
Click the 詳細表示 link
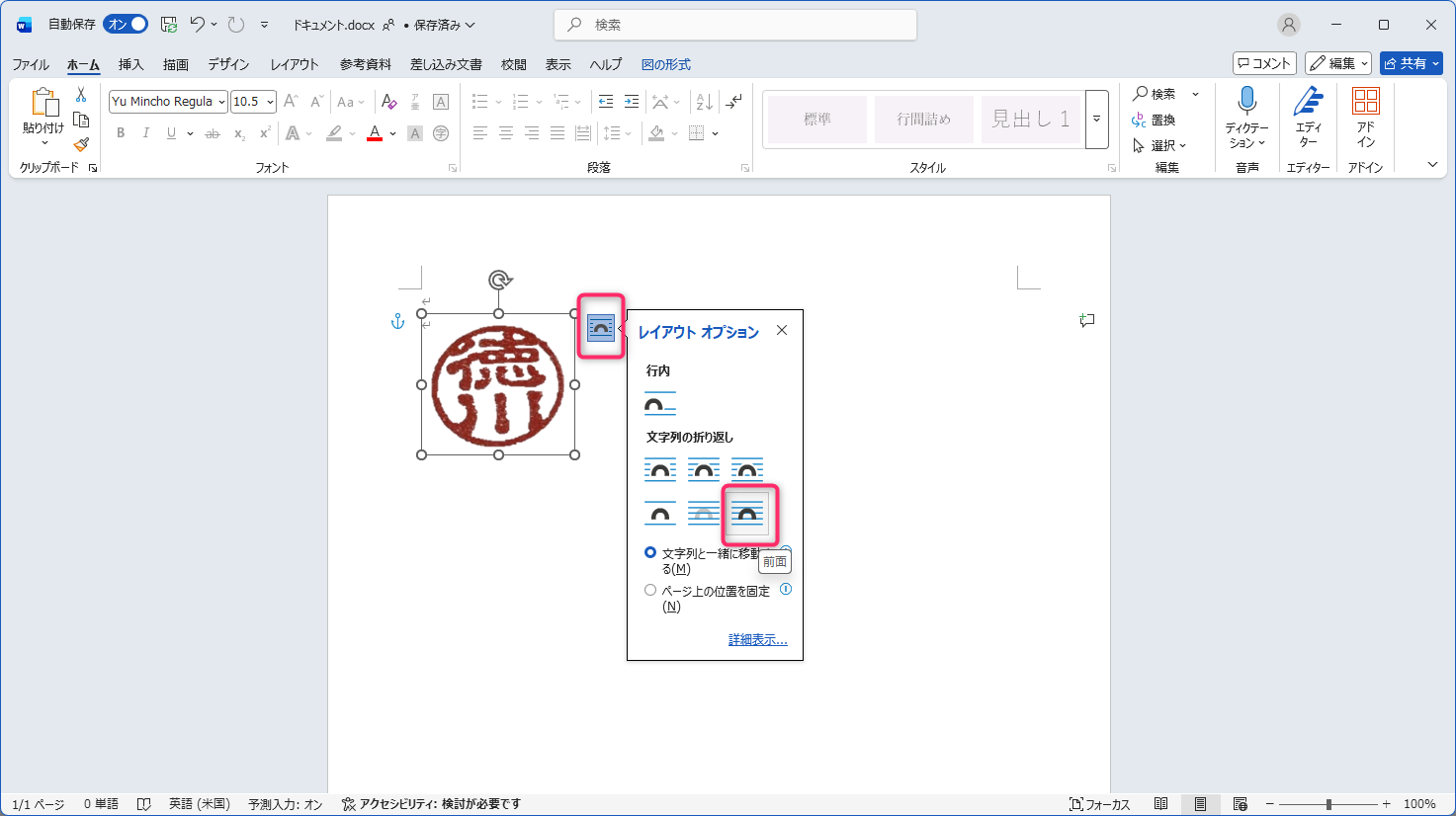[x=757, y=640]
